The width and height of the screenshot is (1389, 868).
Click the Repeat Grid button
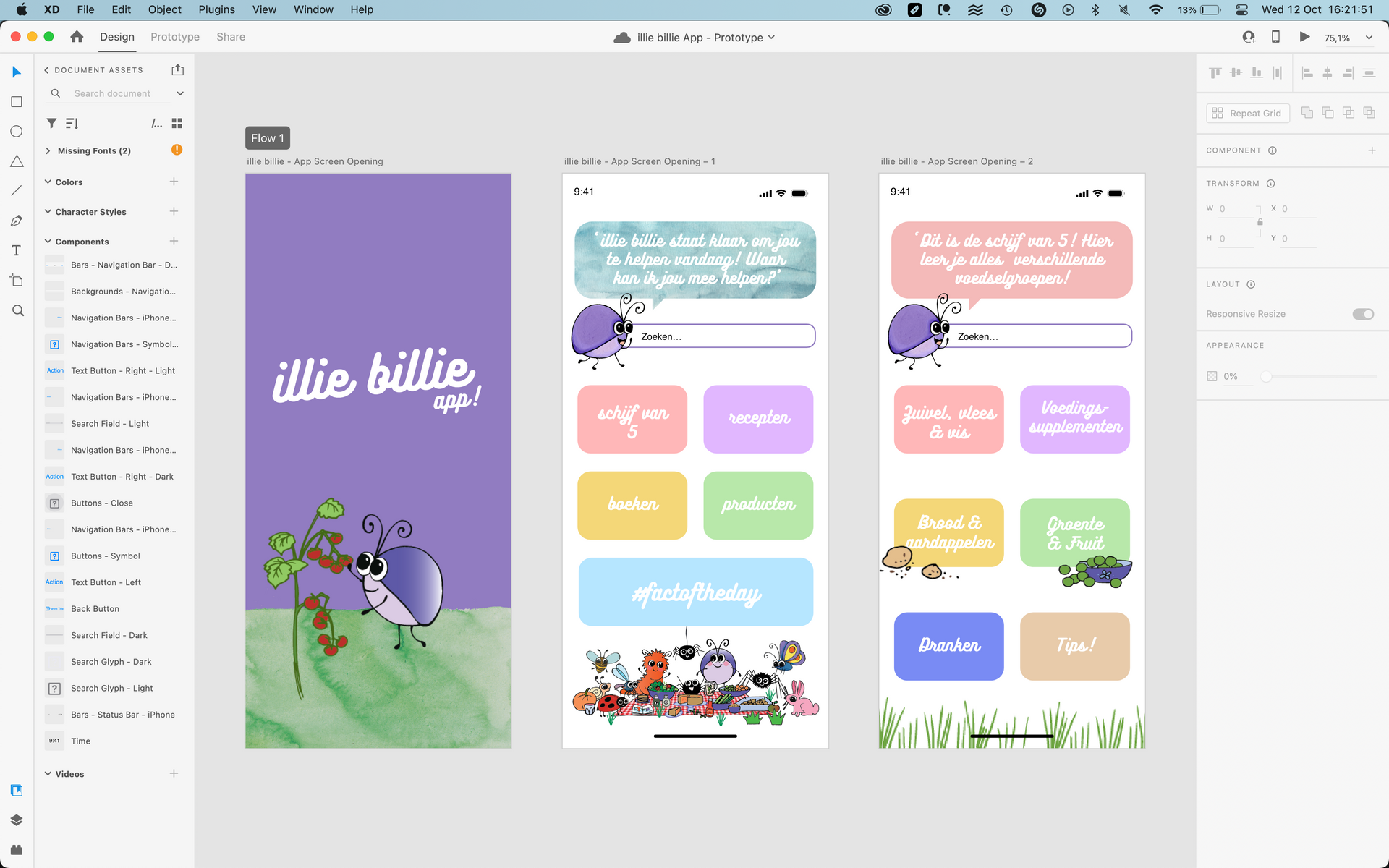pos(1247,114)
